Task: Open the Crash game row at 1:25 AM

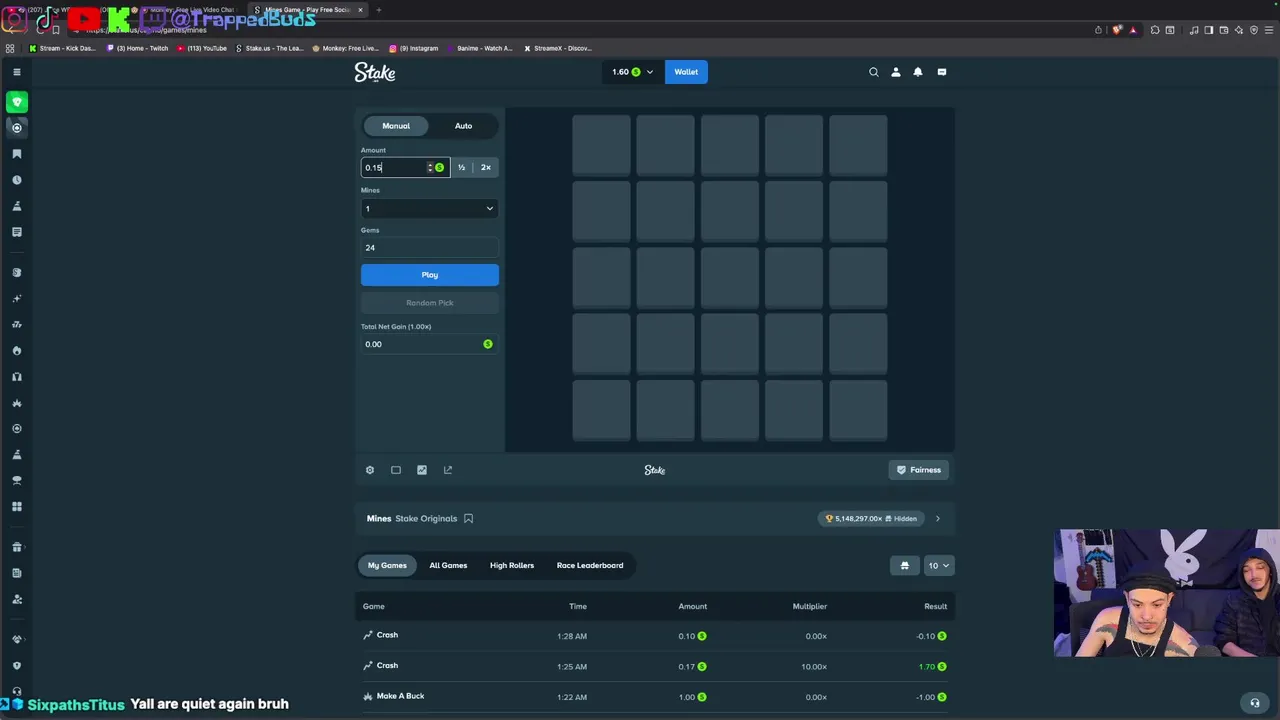Action: click(655, 666)
